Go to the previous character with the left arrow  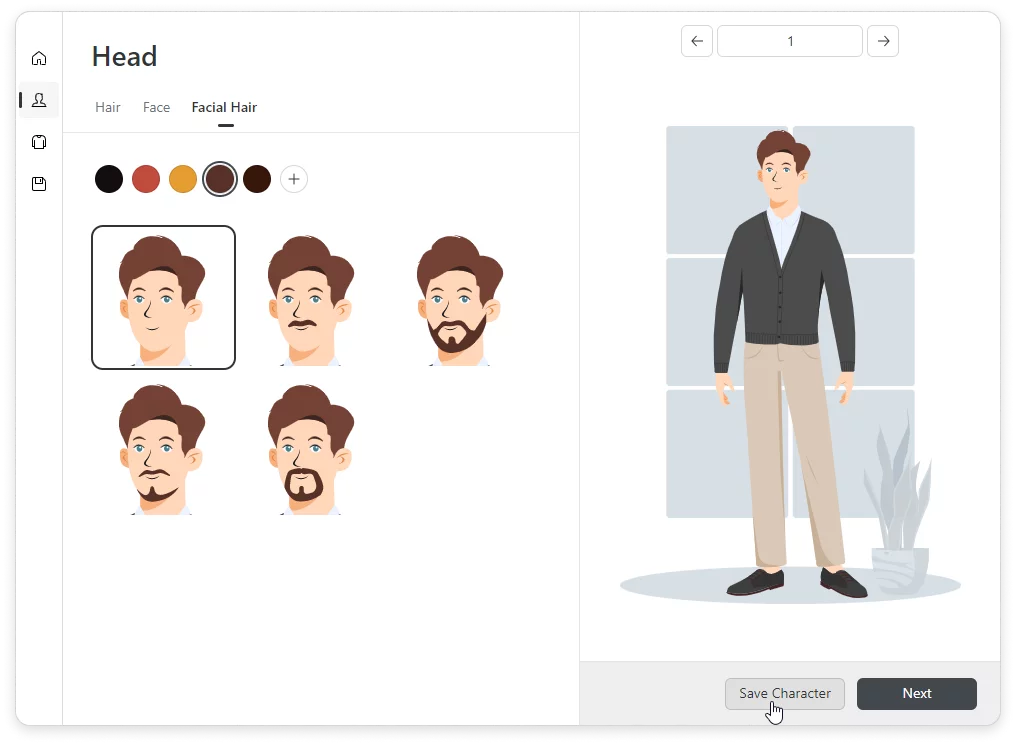[697, 40]
